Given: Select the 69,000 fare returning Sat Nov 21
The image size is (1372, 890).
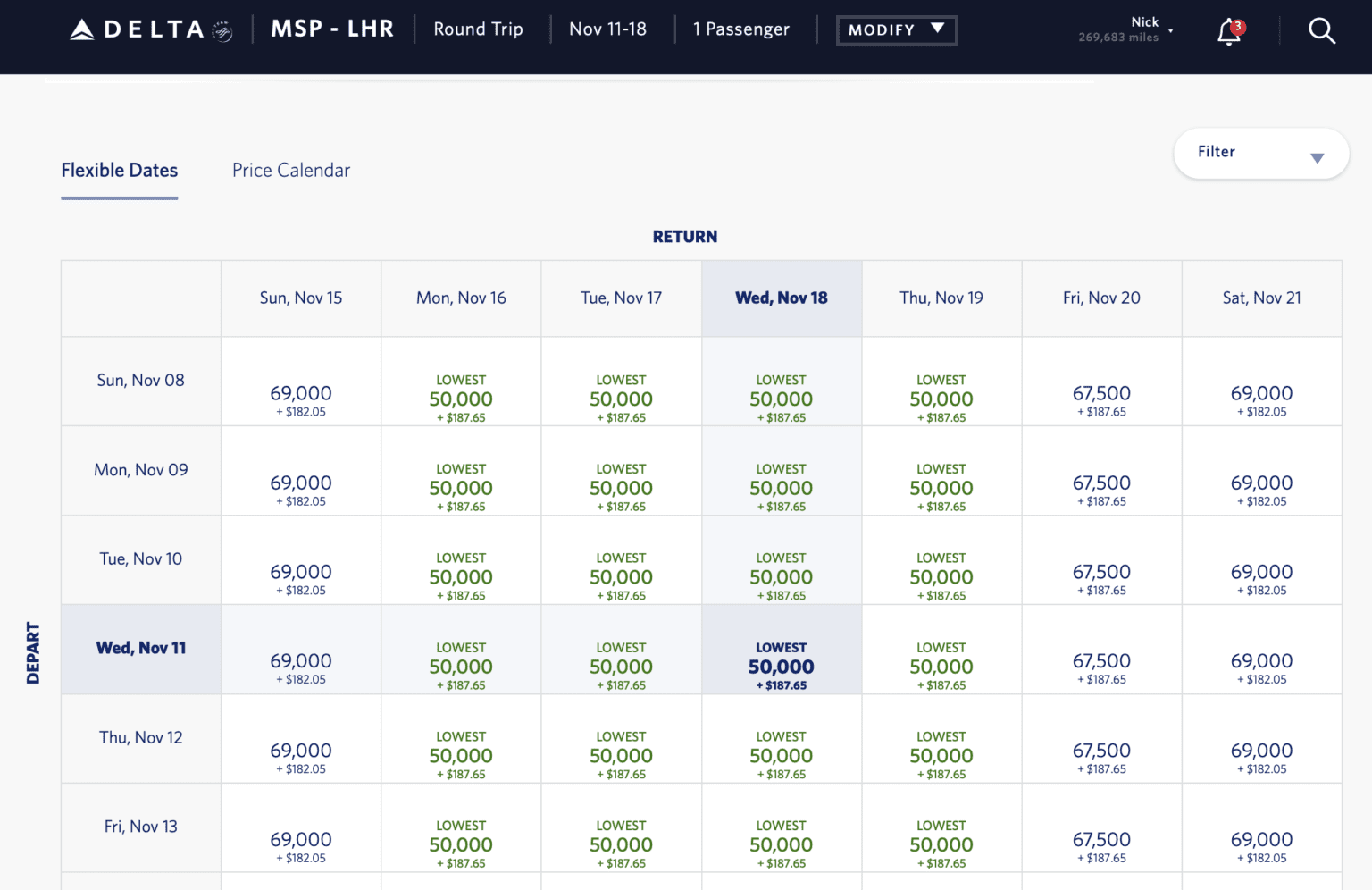Looking at the screenshot, I should coord(1261,667).
